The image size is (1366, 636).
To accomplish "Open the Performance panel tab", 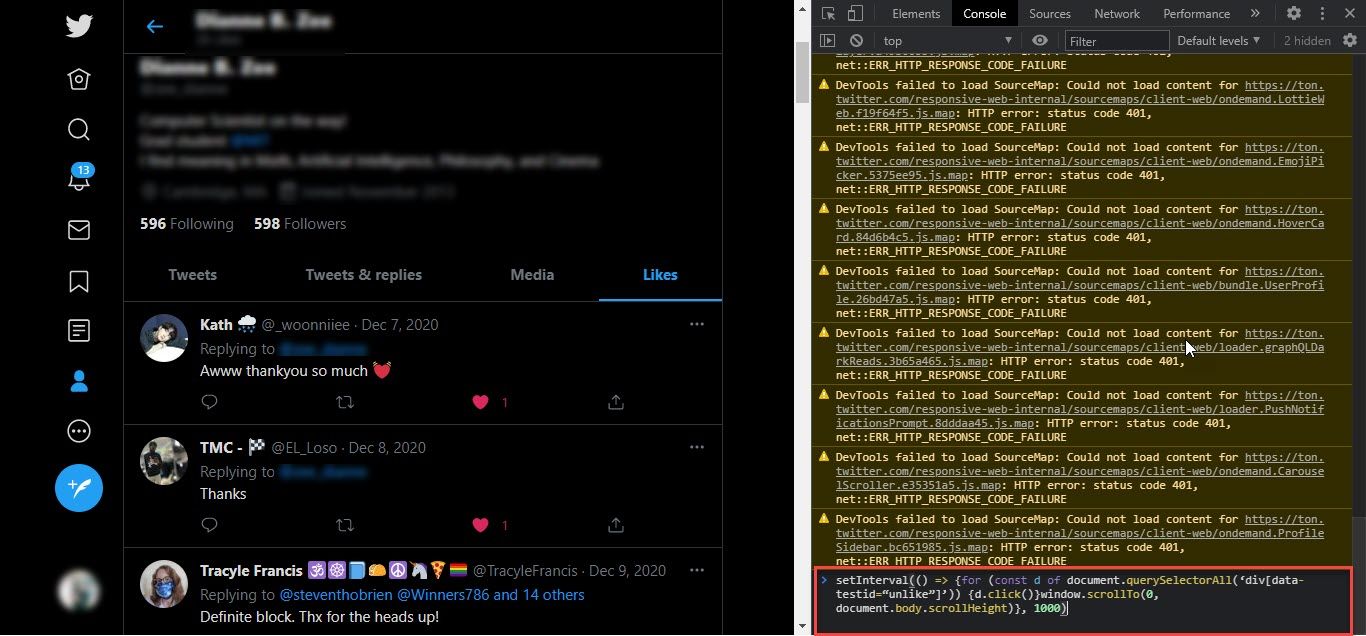I will click(1196, 14).
